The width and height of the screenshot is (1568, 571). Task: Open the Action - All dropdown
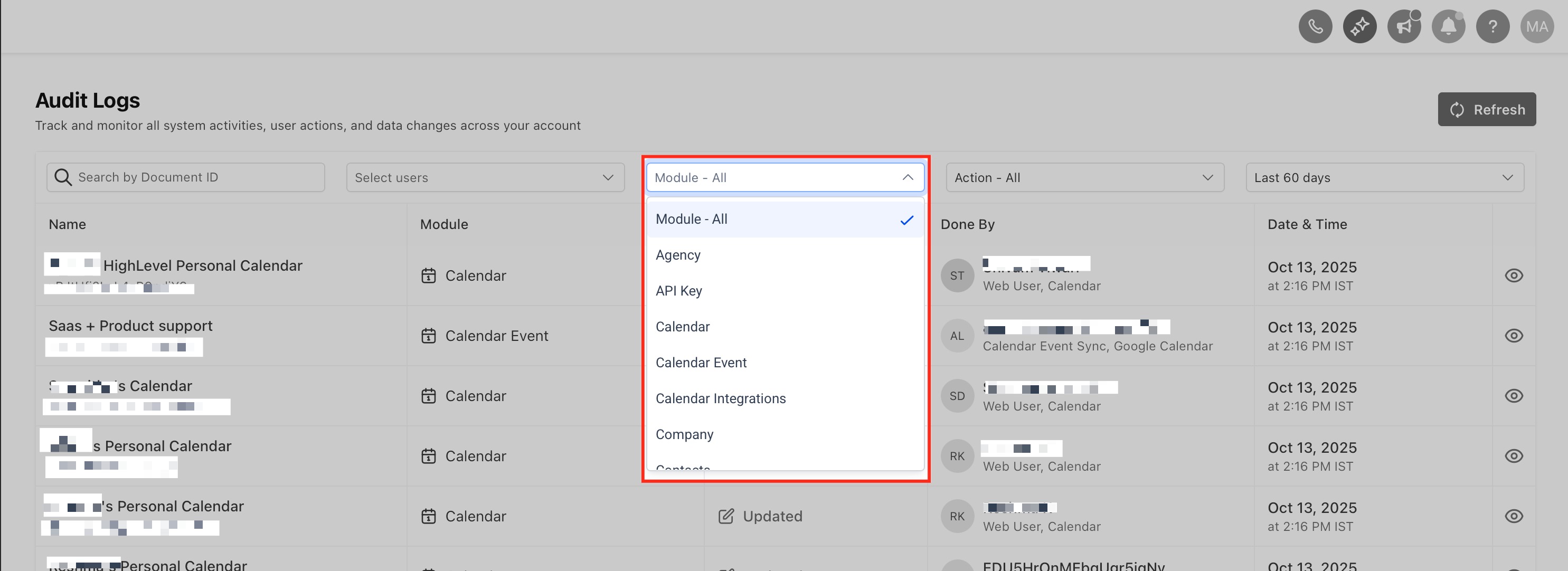pos(1084,178)
